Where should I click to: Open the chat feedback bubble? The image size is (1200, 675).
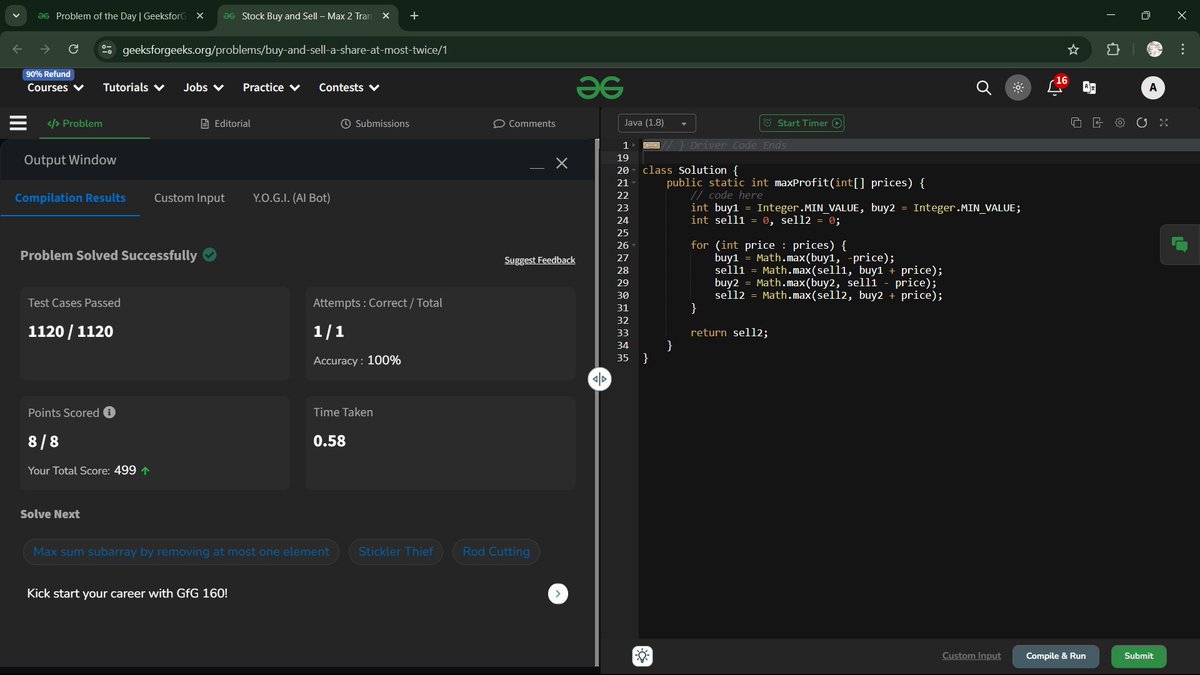1179,245
